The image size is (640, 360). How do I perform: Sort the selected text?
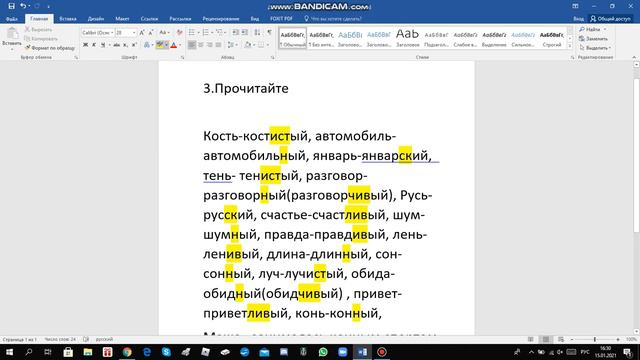click(x=257, y=33)
